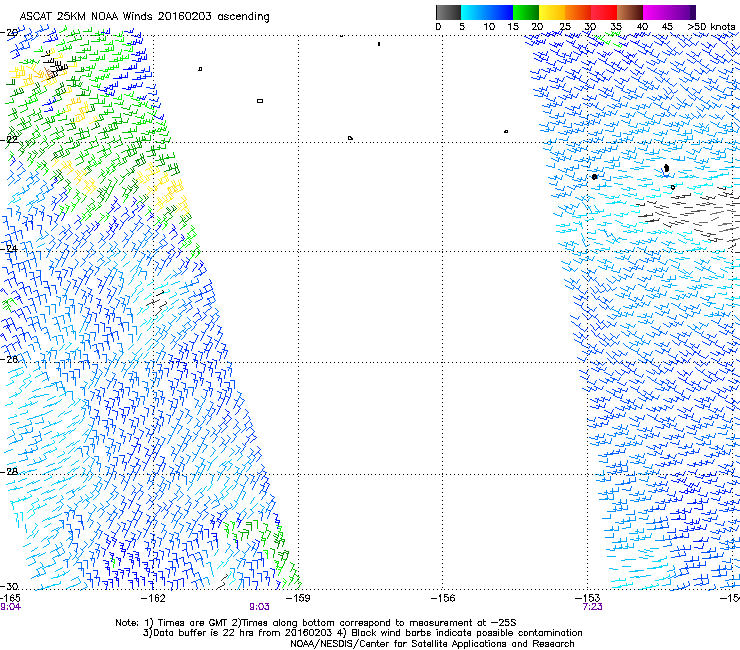Select the orange 25-30 knots color bar segment
The height and width of the screenshot is (650, 740).
578,12
